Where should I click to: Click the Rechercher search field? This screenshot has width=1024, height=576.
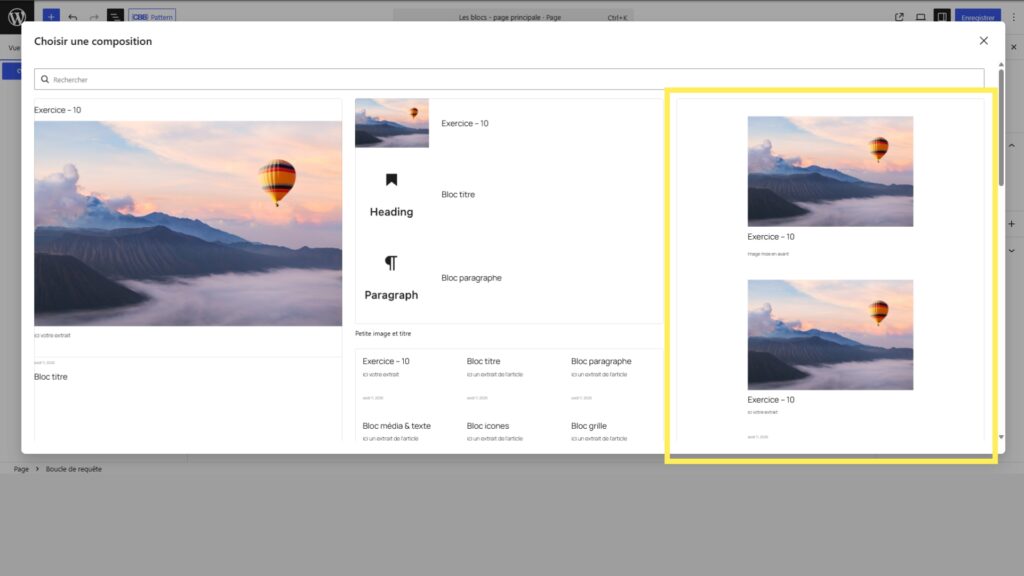[509, 79]
